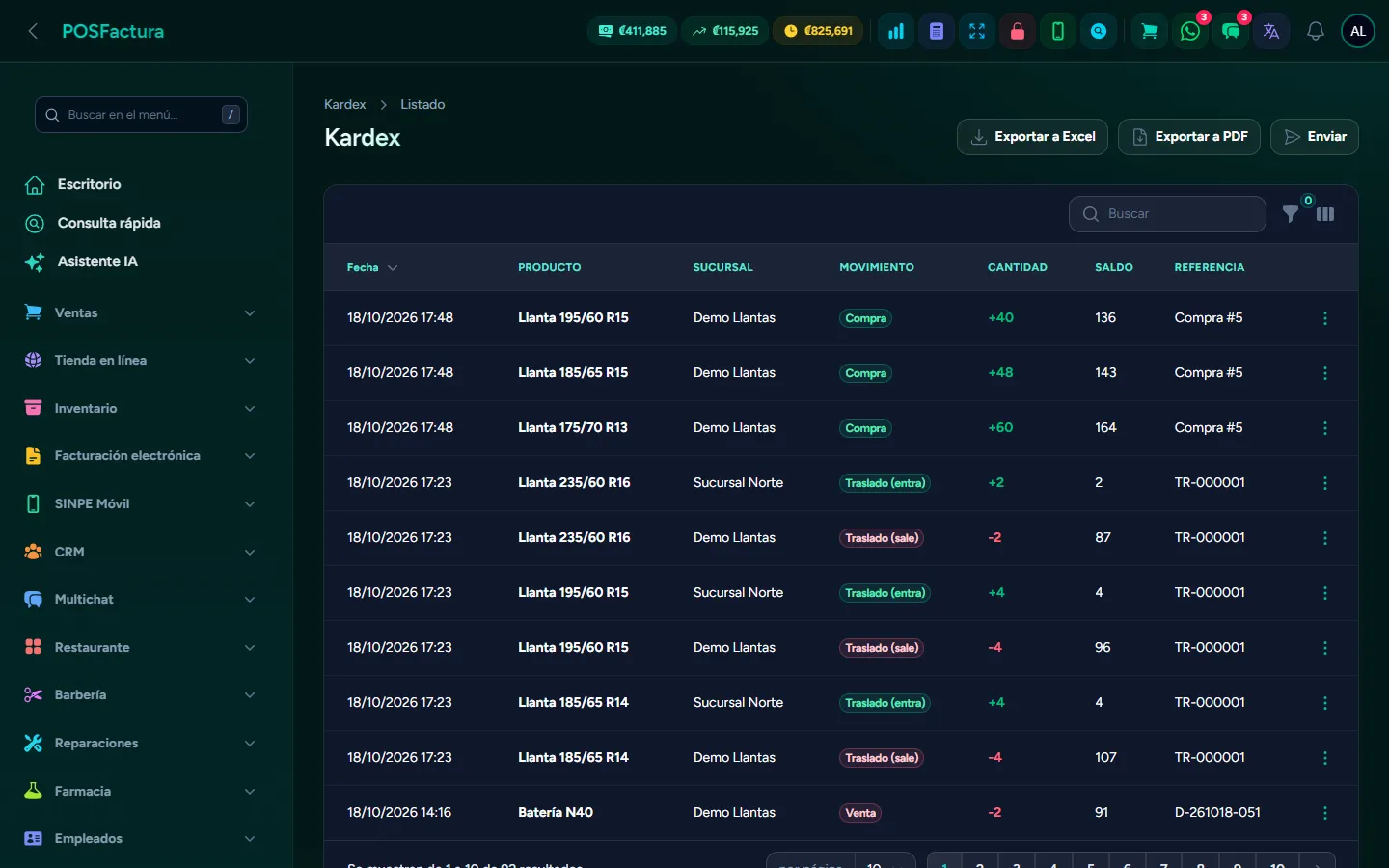
Task: Open row actions for Batería N40 entry
Action: [x=1325, y=813]
